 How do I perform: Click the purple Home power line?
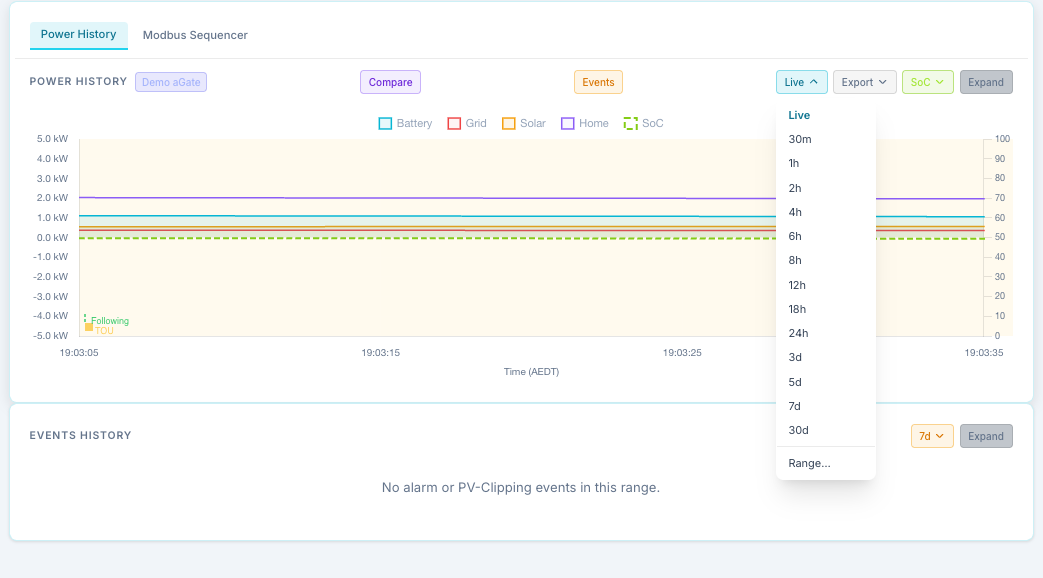click(x=426, y=198)
